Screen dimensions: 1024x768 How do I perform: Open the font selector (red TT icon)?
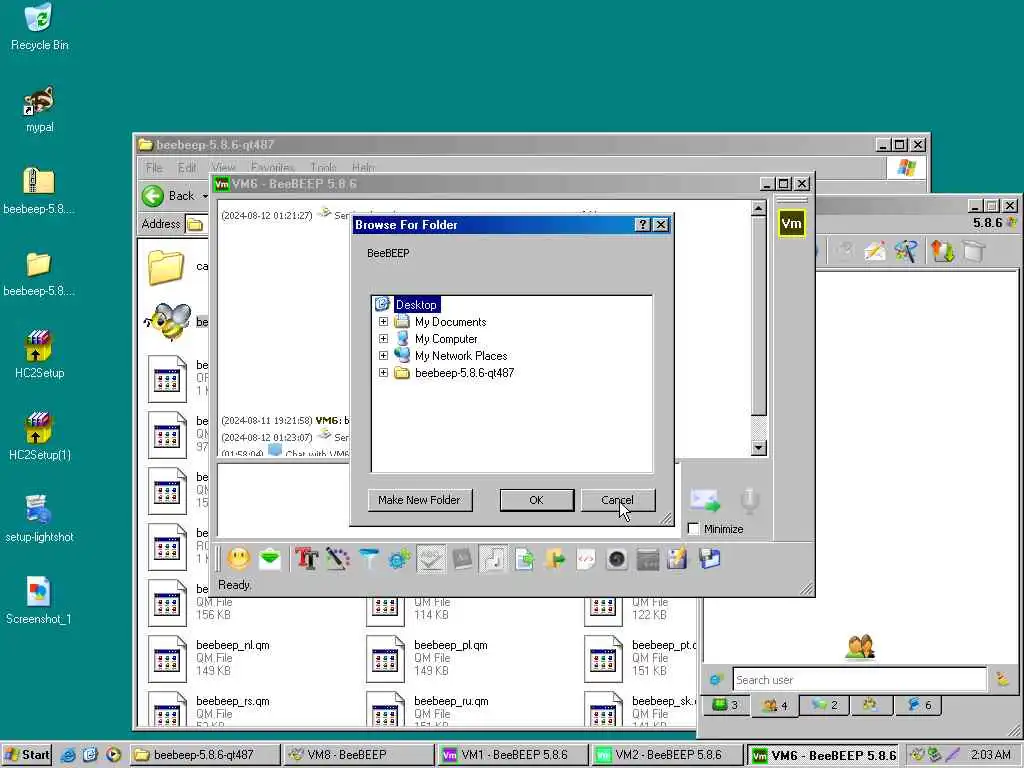[306, 559]
